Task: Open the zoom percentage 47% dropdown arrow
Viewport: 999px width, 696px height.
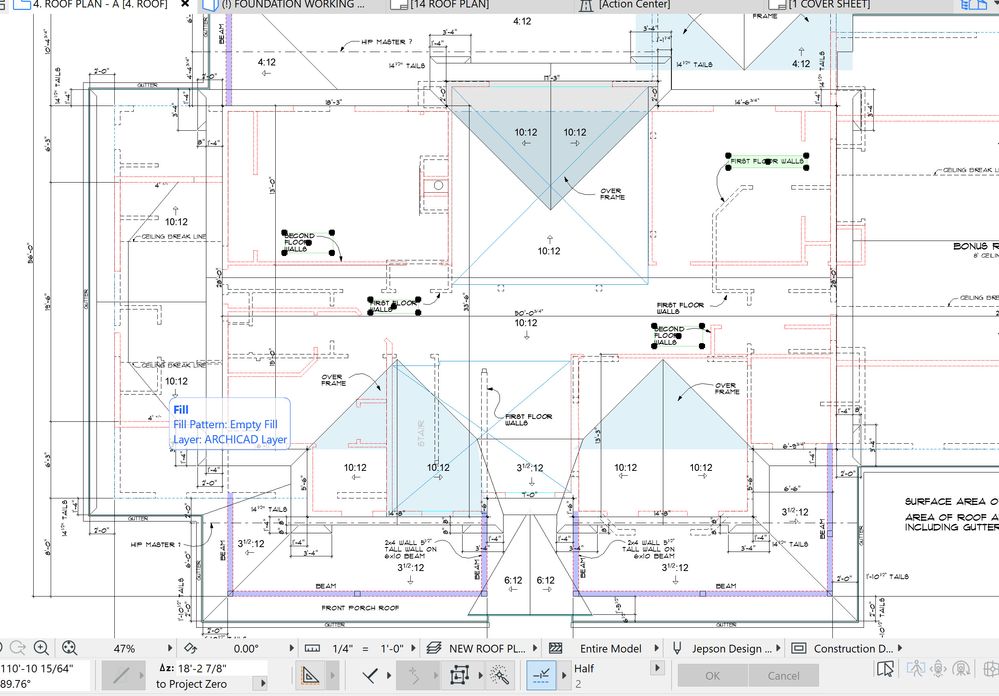Action: tap(169, 648)
